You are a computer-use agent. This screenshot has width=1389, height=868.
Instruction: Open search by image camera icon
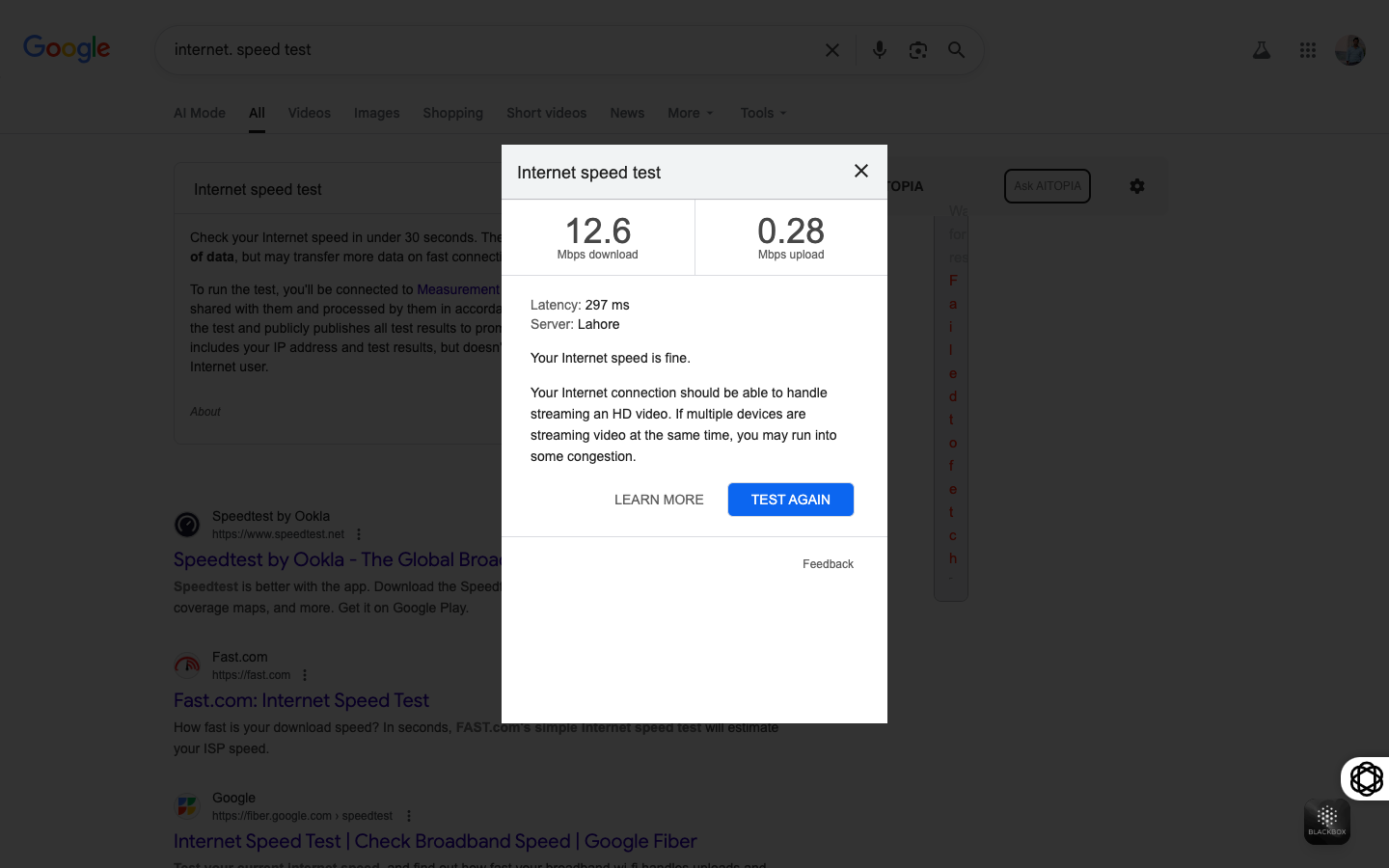pos(917,50)
